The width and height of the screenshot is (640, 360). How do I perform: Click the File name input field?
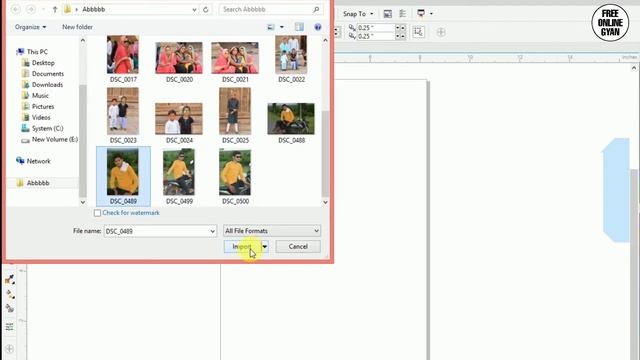pos(157,231)
